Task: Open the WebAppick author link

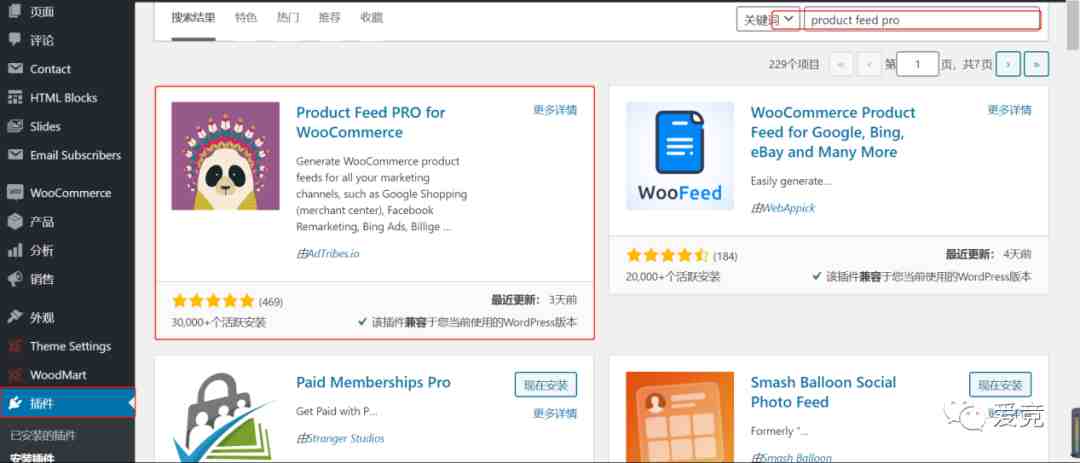Action: coord(789,208)
